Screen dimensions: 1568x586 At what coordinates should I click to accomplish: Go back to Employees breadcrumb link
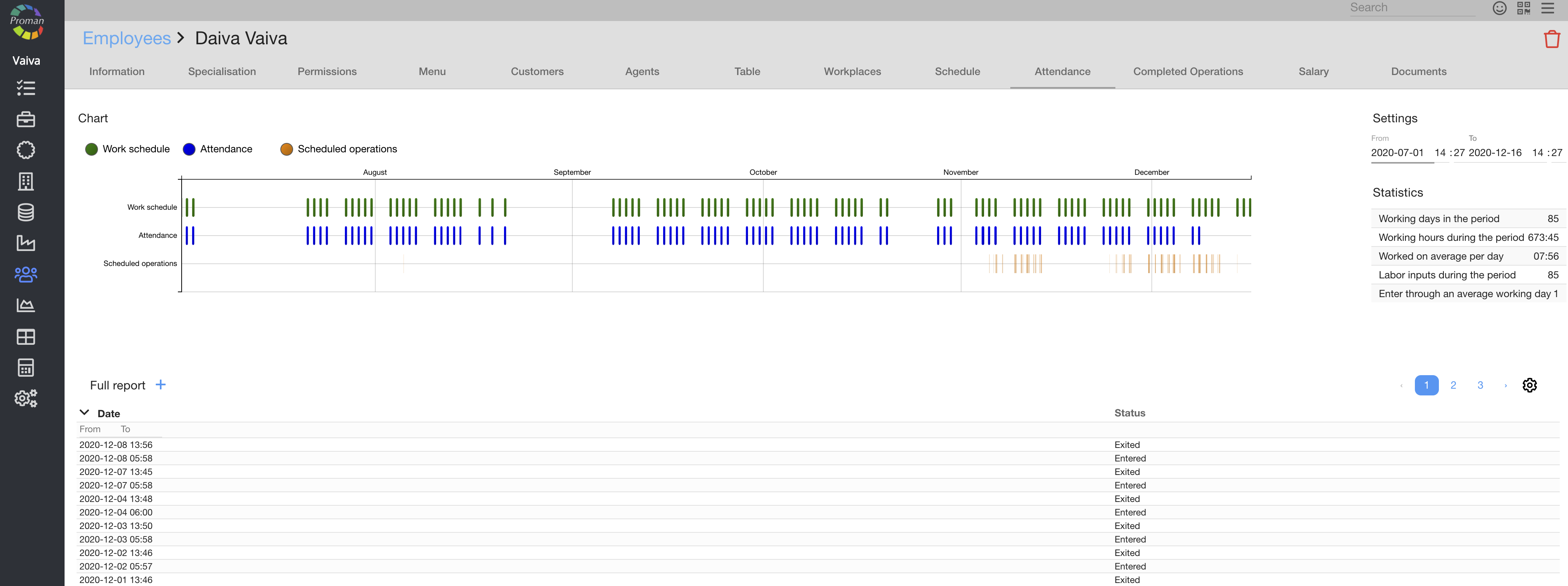pyautogui.click(x=126, y=38)
